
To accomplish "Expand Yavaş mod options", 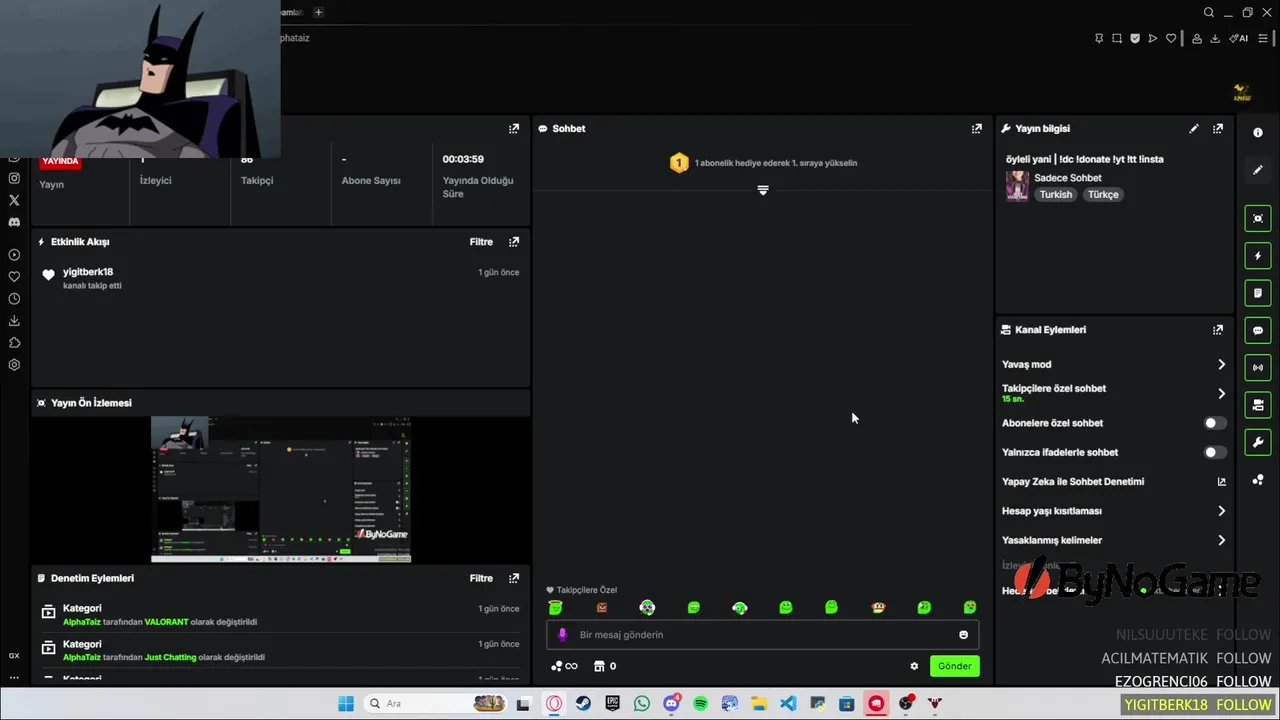I will [x=1221, y=365].
